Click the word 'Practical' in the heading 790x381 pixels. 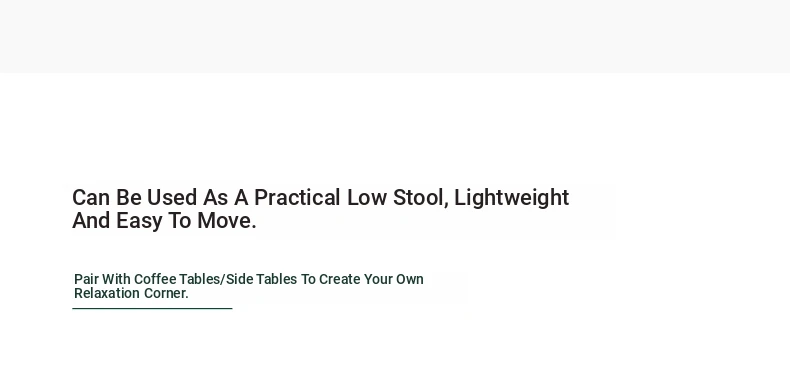pyautogui.click(x=297, y=198)
